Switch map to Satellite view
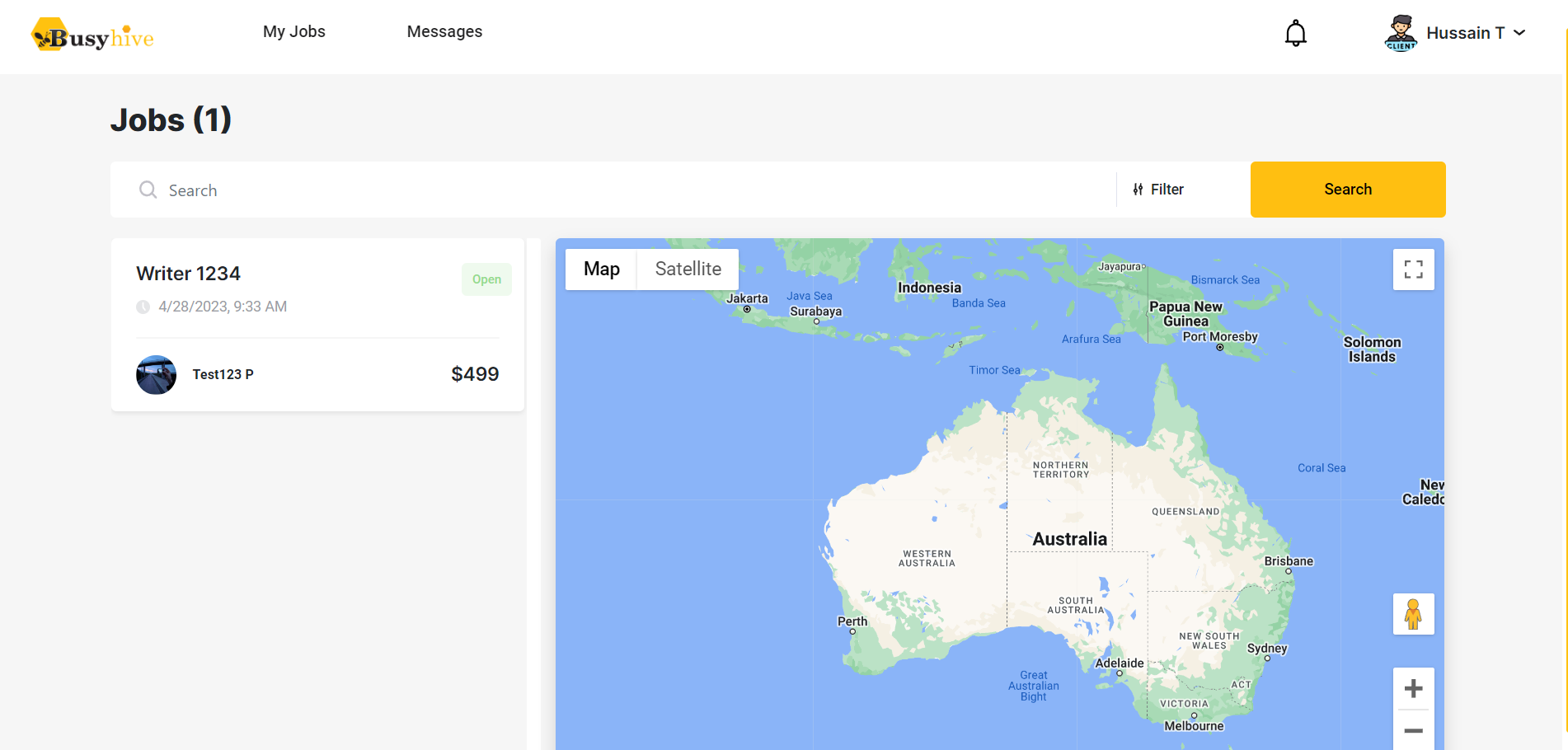1568x750 pixels. (688, 270)
